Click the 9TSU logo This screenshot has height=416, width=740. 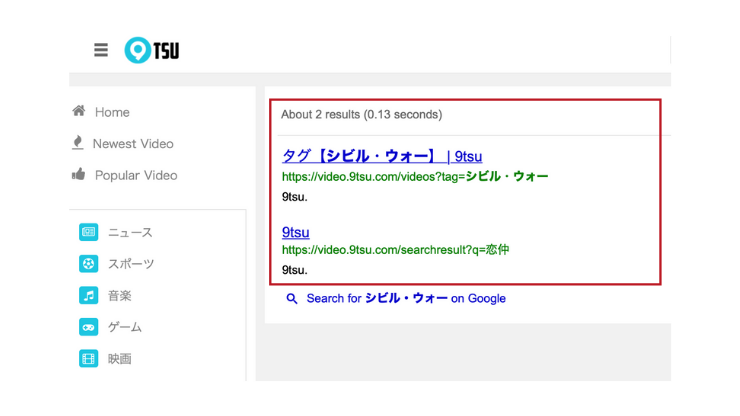(x=152, y=50)
